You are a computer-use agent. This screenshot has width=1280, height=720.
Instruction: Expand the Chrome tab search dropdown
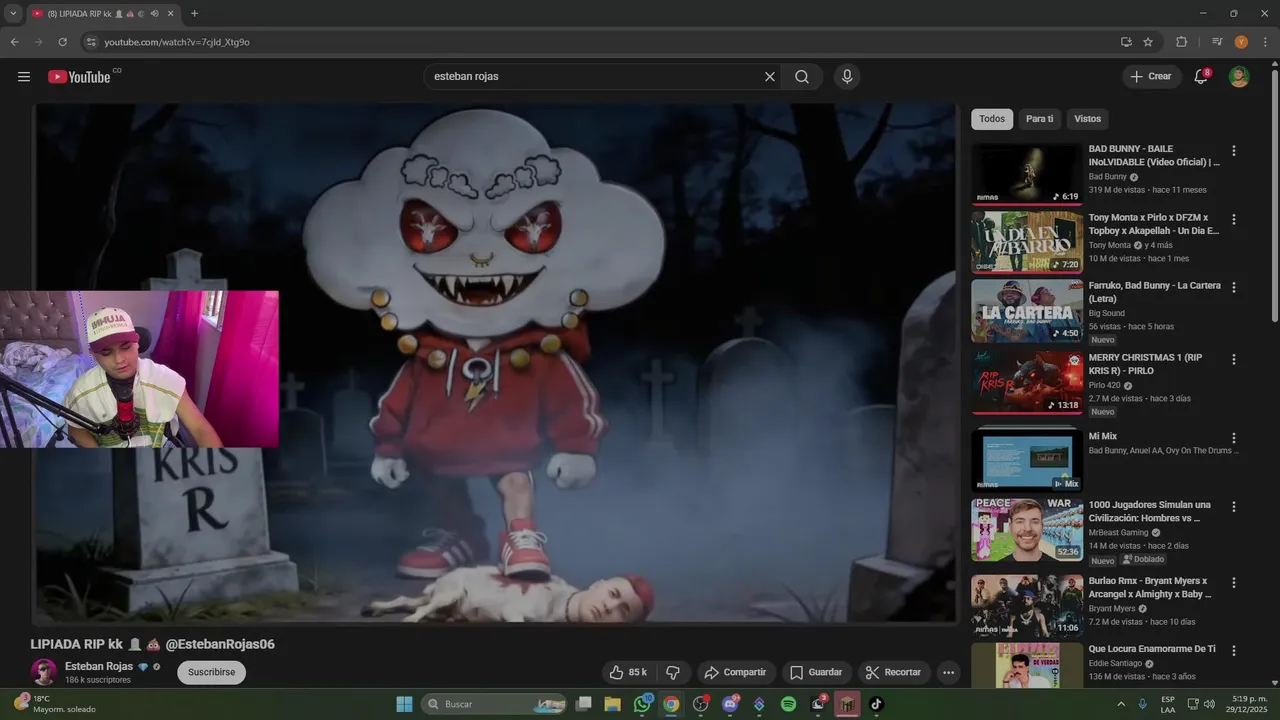13,13
